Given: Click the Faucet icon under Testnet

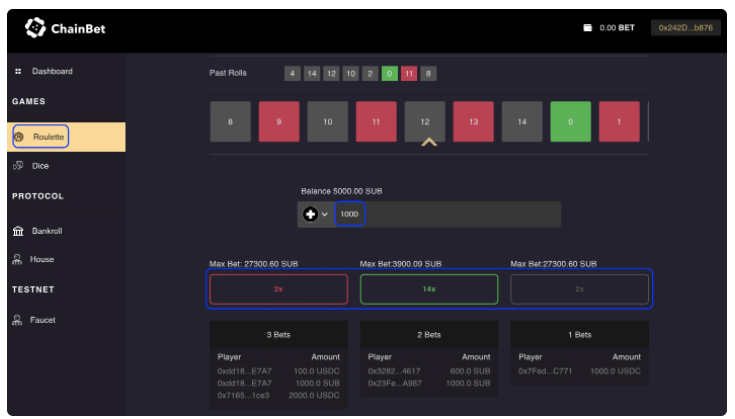Looking at the screenshot, I should click(18, 320).
